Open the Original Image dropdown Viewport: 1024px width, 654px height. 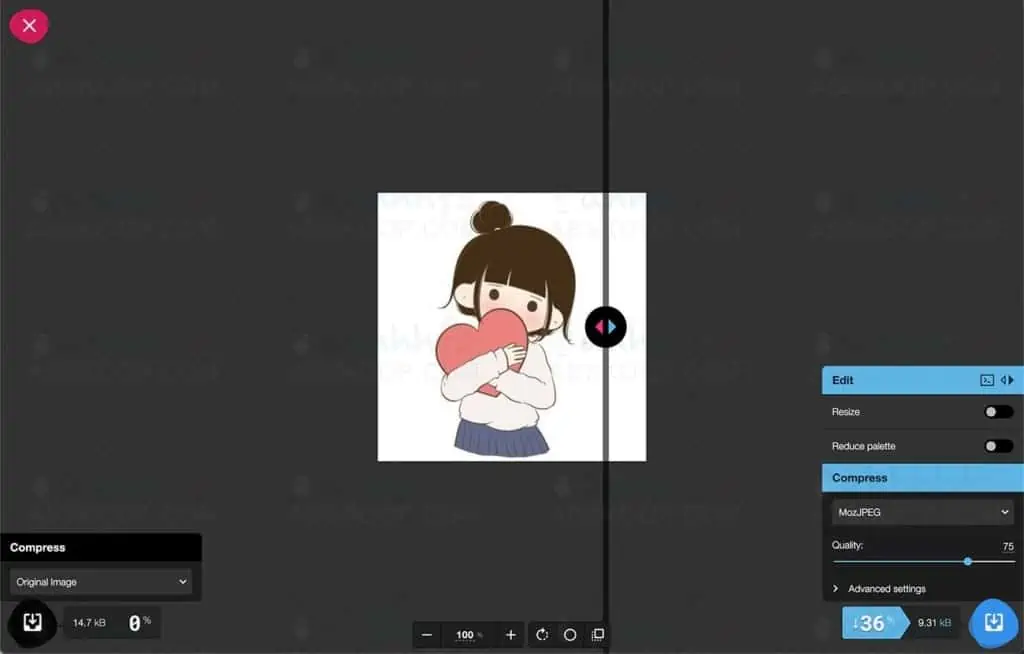[99, 581]
